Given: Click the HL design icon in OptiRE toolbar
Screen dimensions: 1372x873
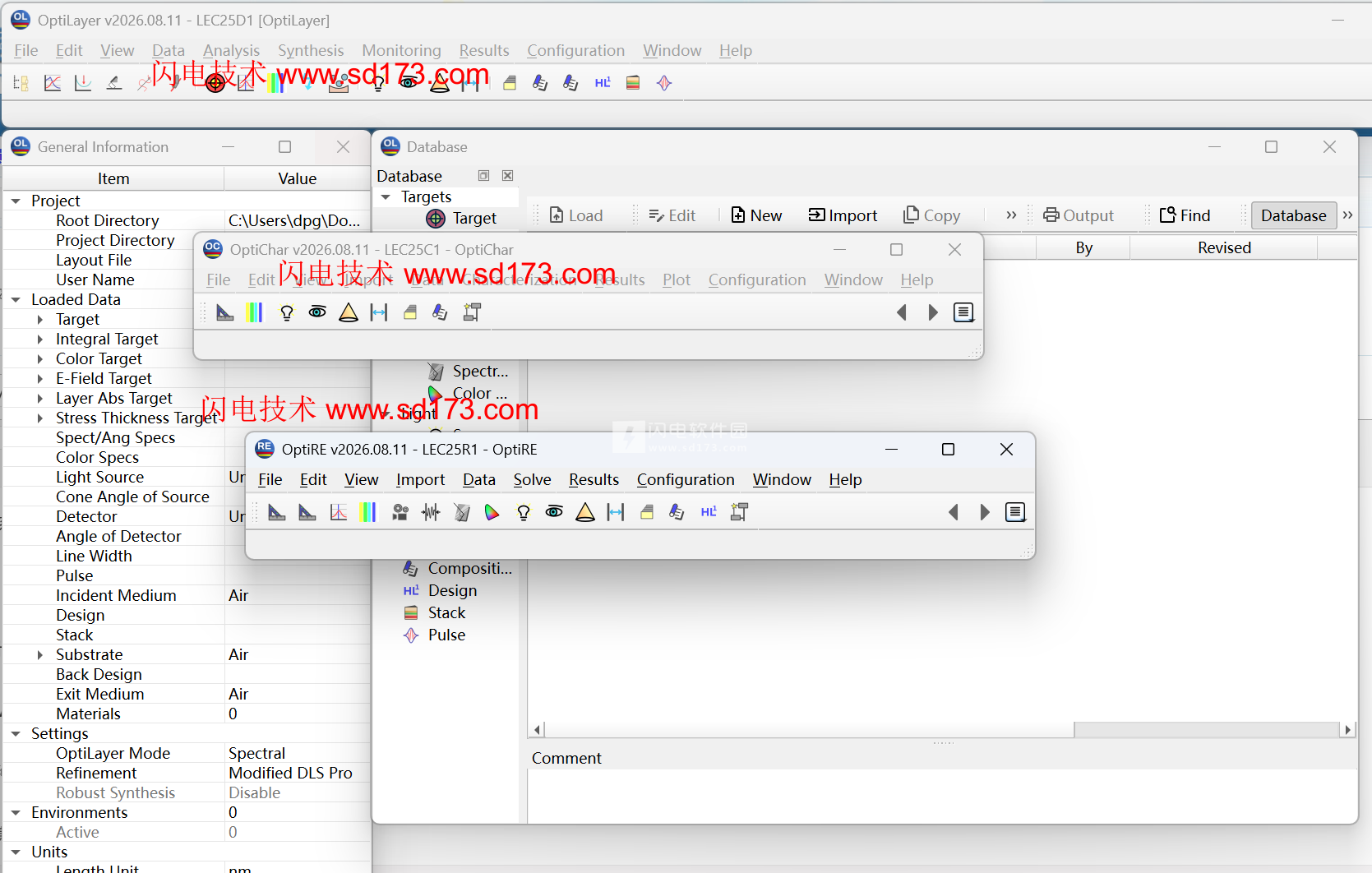Looking at the screenshot, I should 709,512.
